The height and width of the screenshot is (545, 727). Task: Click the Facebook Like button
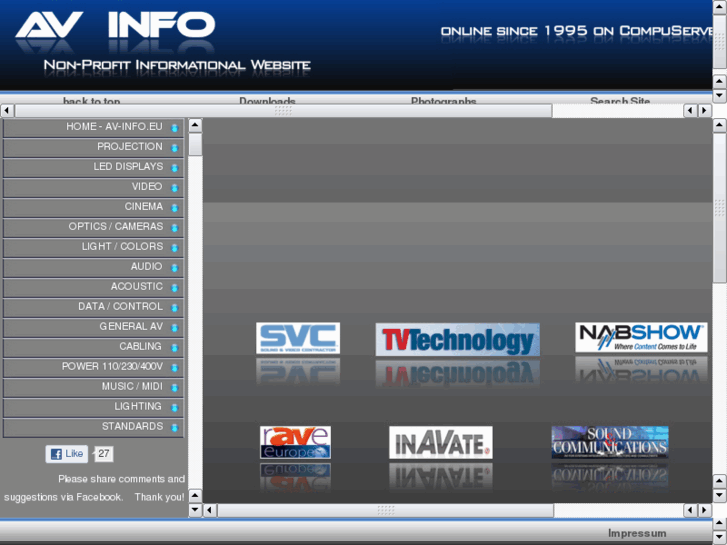[67, 454]
